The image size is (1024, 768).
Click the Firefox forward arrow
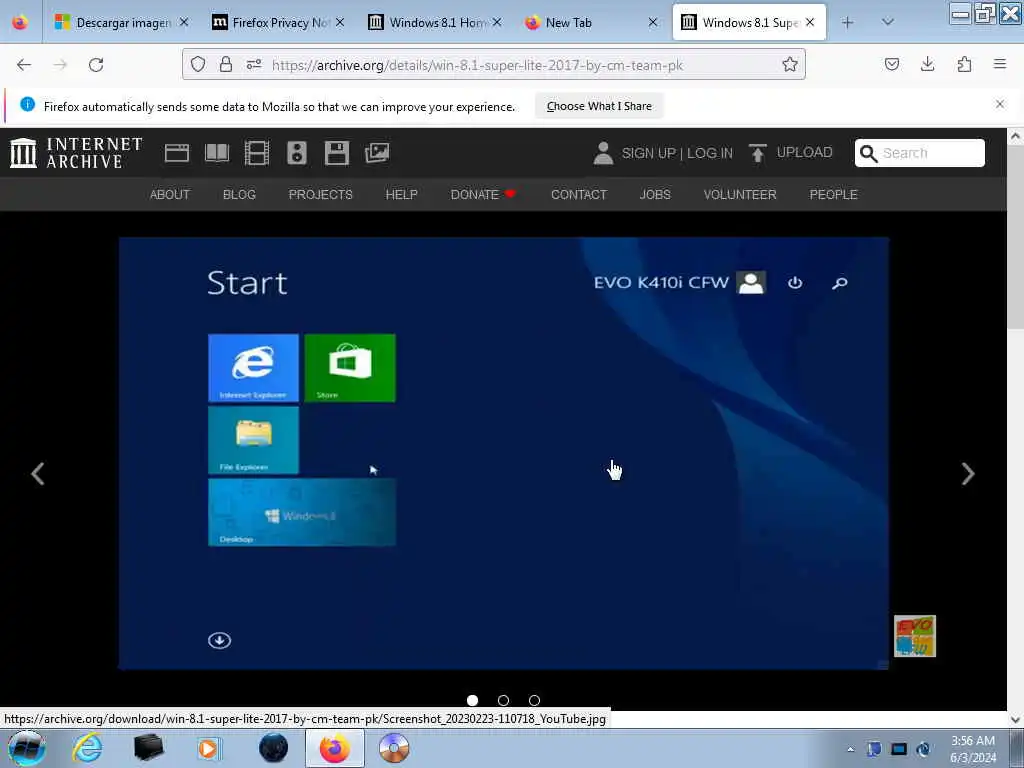[60, 65]
